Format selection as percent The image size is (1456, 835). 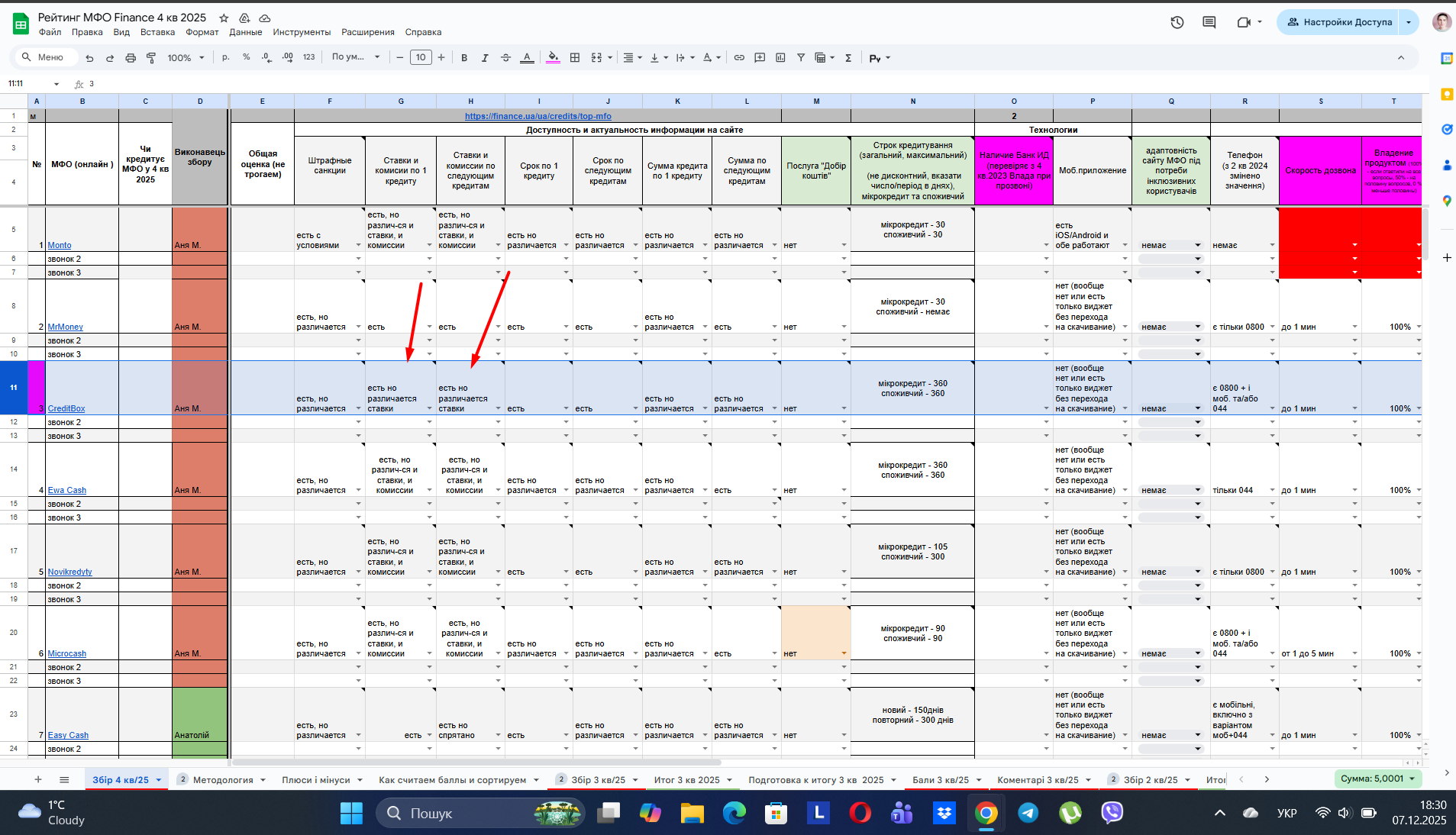click(246, 57)
